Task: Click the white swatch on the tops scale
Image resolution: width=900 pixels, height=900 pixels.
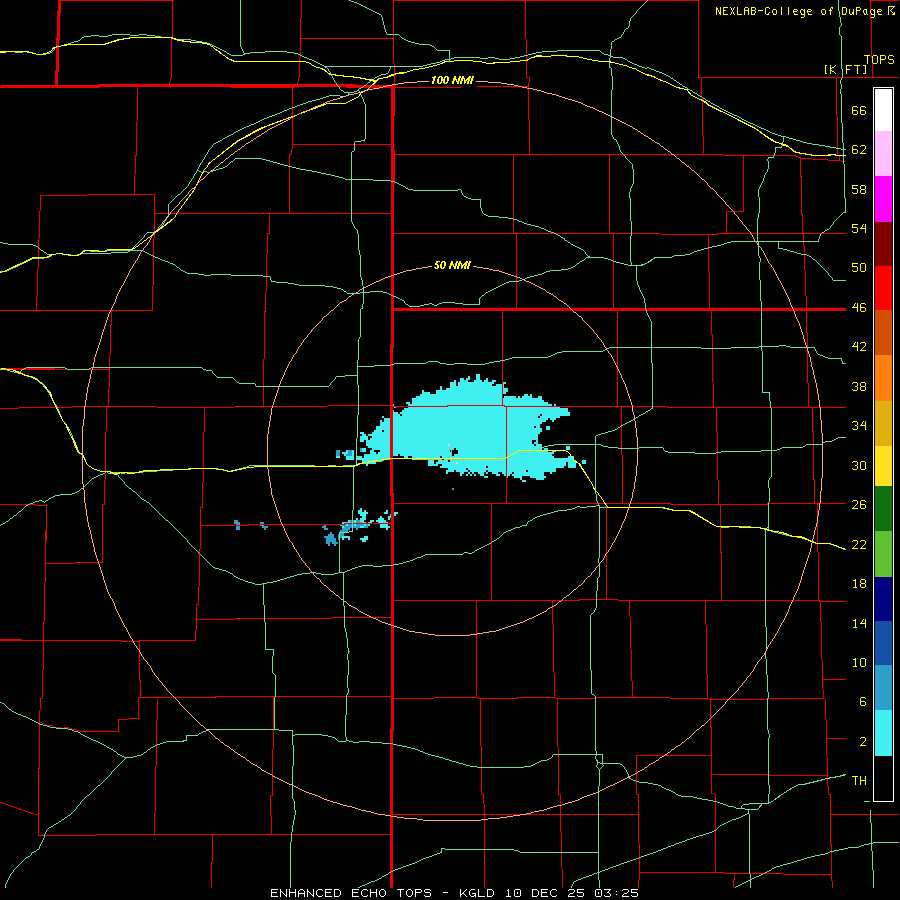Action: pyautogui.click(x=883, y=110)
